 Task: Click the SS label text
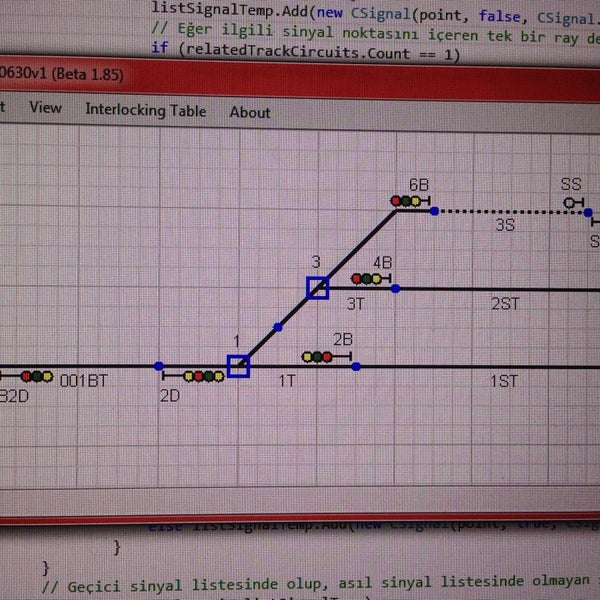point(571,184)
